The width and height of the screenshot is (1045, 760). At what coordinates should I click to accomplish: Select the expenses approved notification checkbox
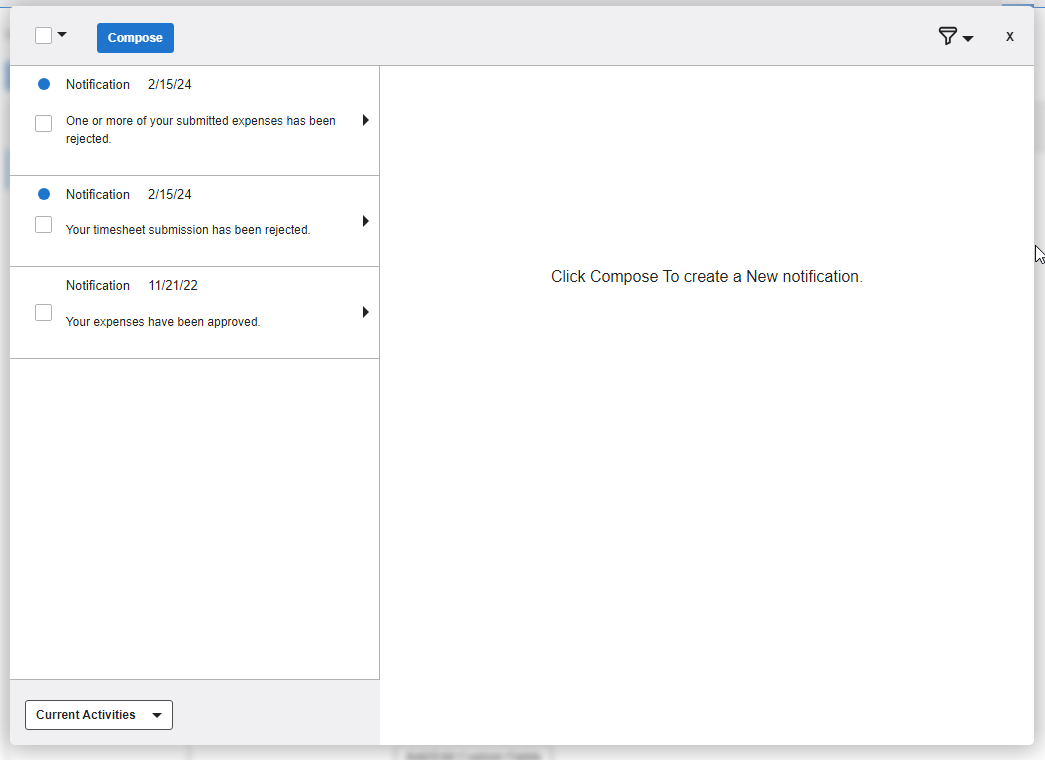(43, 313)
